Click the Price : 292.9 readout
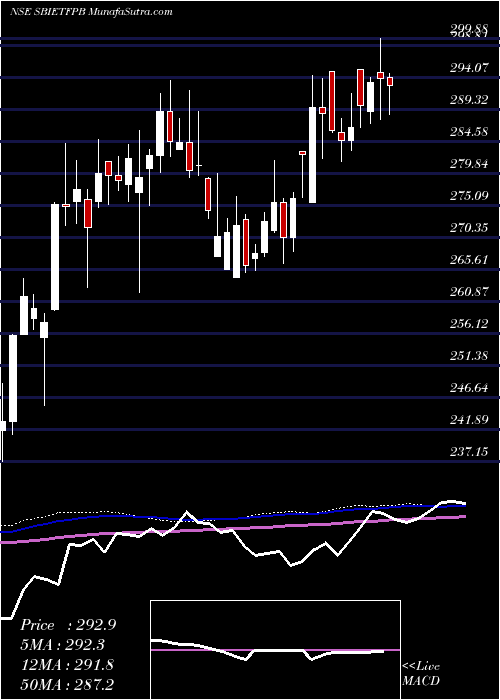Viewport: 500px width, 700px height. click(68, 625)
